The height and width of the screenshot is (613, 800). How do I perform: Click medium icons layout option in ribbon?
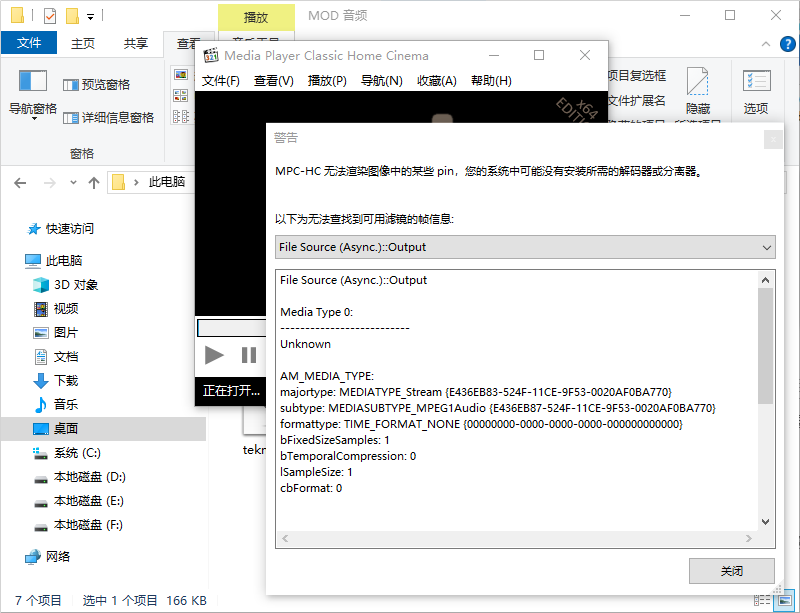[181, 95]
